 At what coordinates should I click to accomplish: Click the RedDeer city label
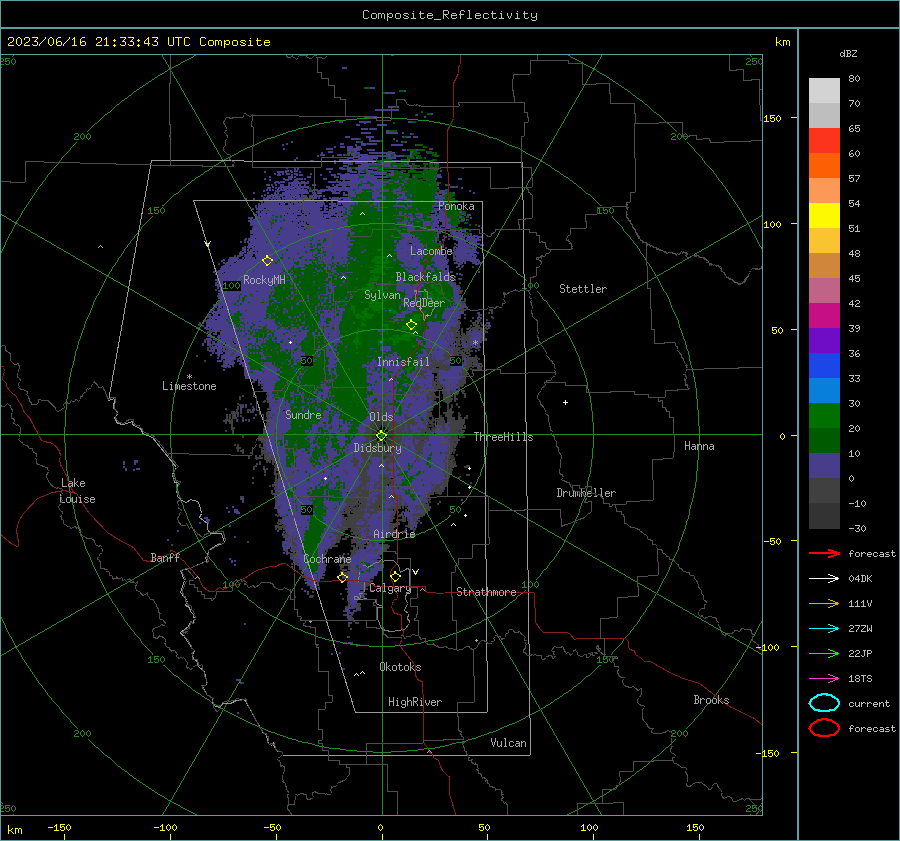[x=424, y=303]
